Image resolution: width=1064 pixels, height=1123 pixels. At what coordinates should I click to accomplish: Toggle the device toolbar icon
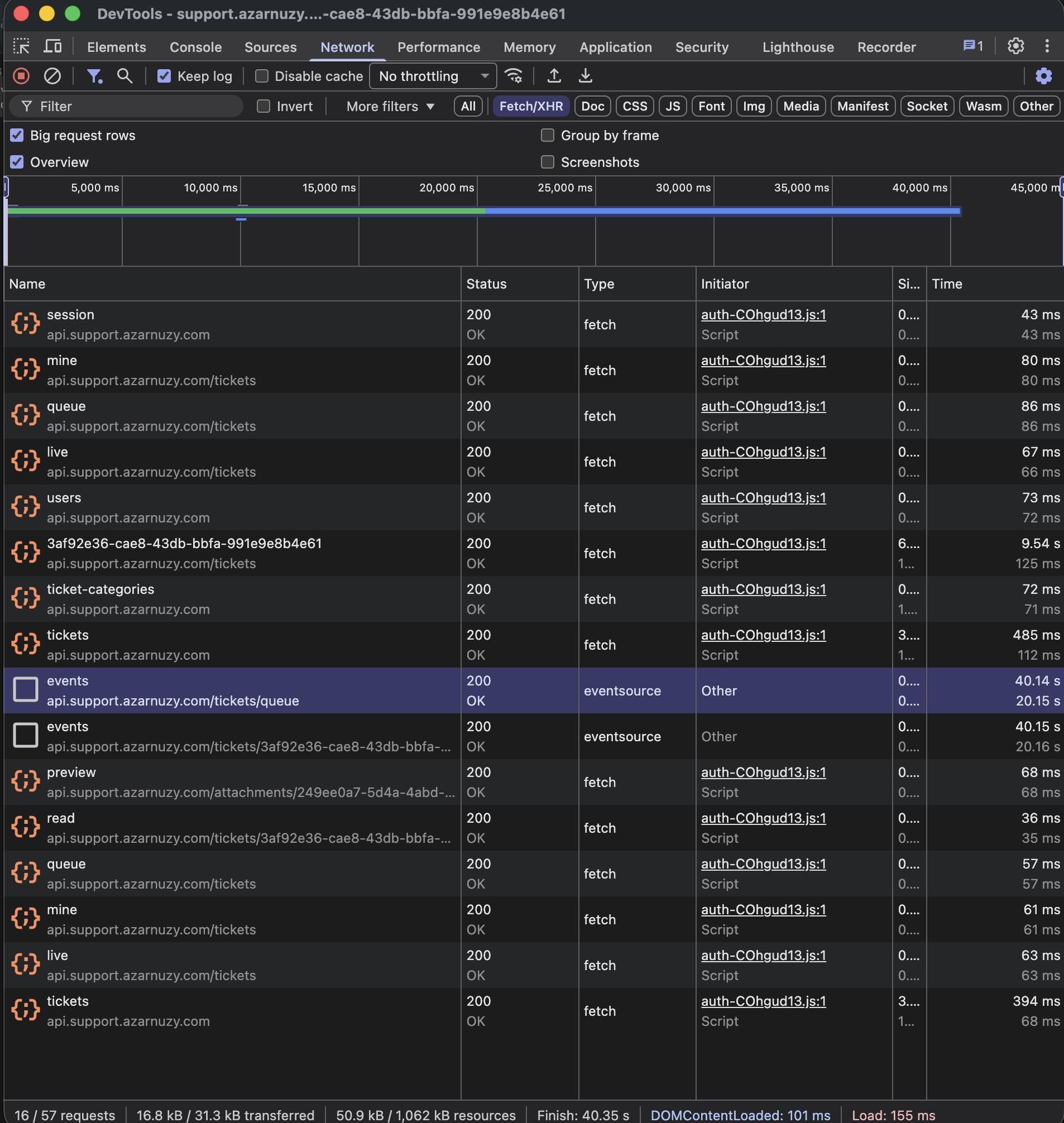pyautogui.click(x=53, y=47)
